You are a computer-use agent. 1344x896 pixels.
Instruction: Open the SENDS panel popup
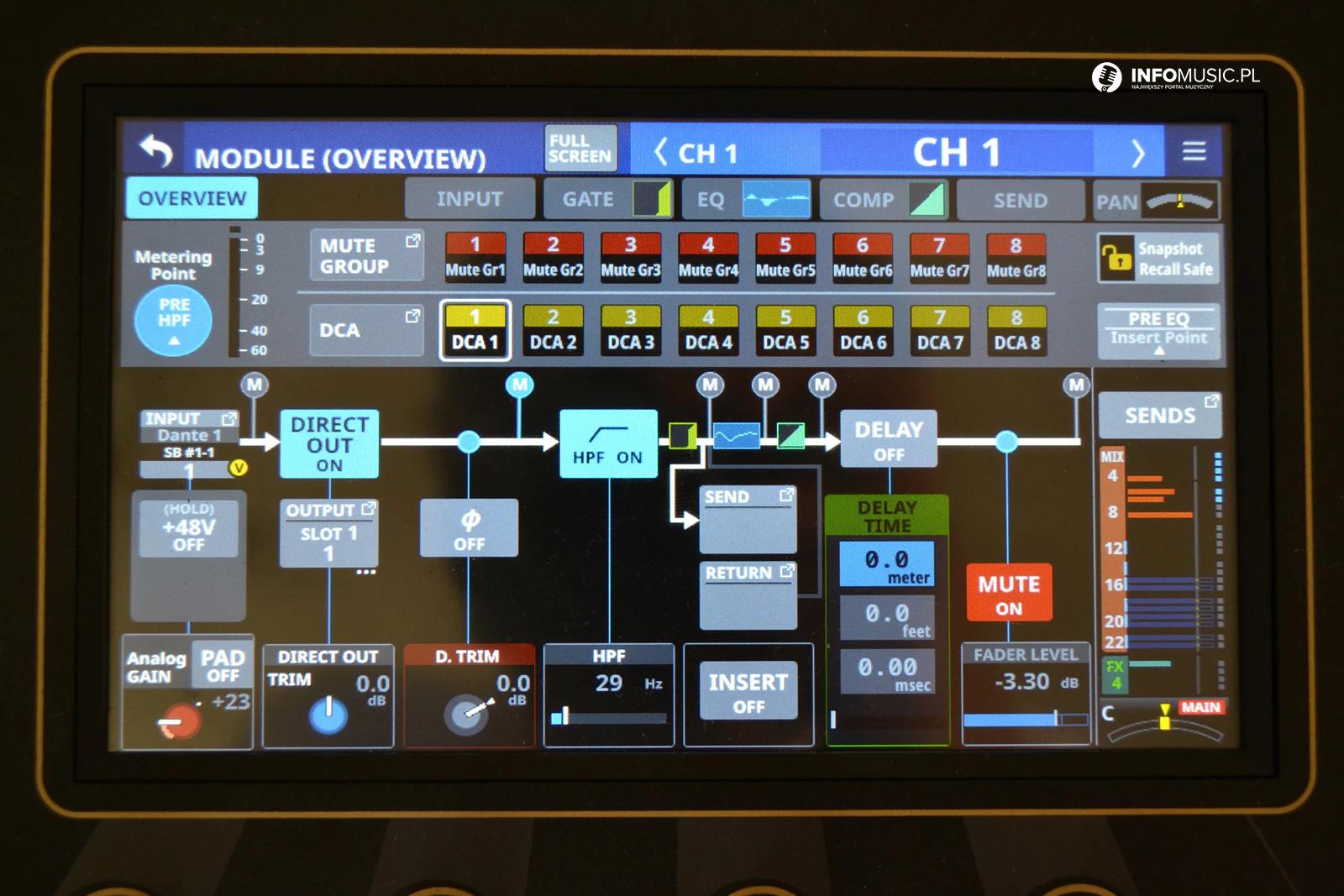pos(1159,415)
